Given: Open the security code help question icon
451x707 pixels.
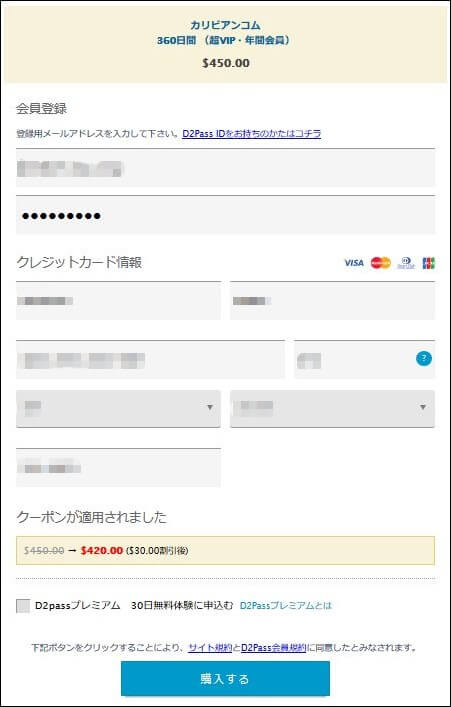Looking at the screenshot, I should pyautogui.click(x=423, y=359).
